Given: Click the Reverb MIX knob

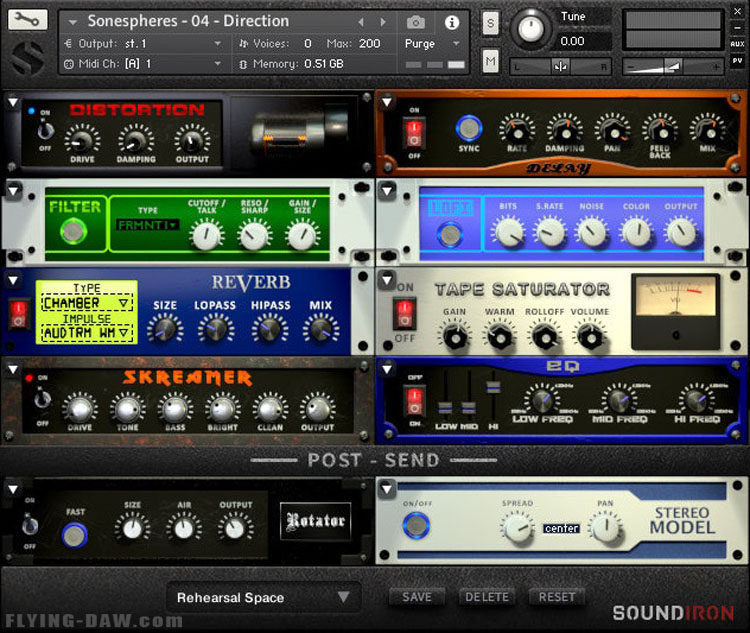Looking at the screenshot, I should (x=320, y=329).
